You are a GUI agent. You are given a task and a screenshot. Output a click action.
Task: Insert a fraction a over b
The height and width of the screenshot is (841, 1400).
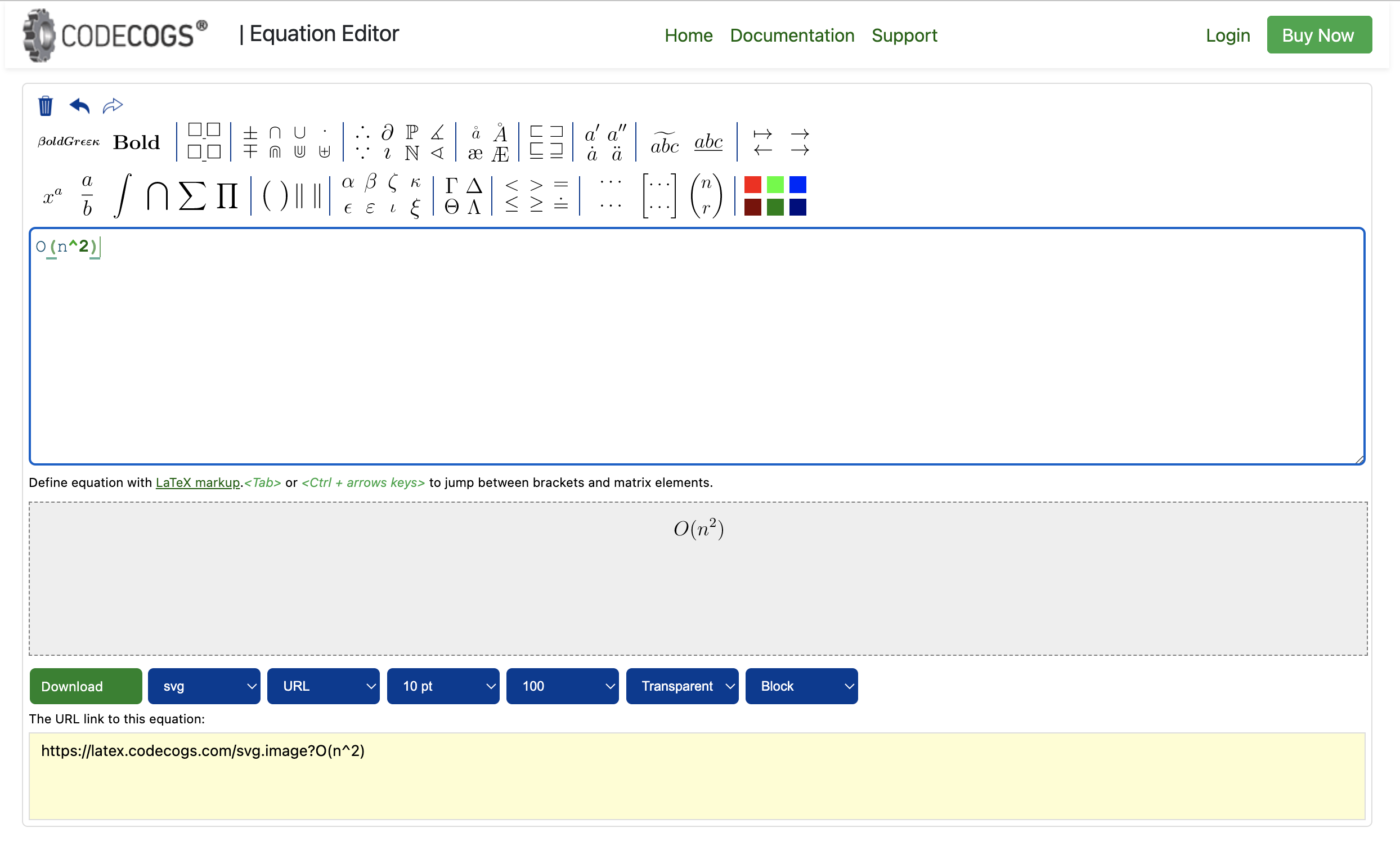87,196
